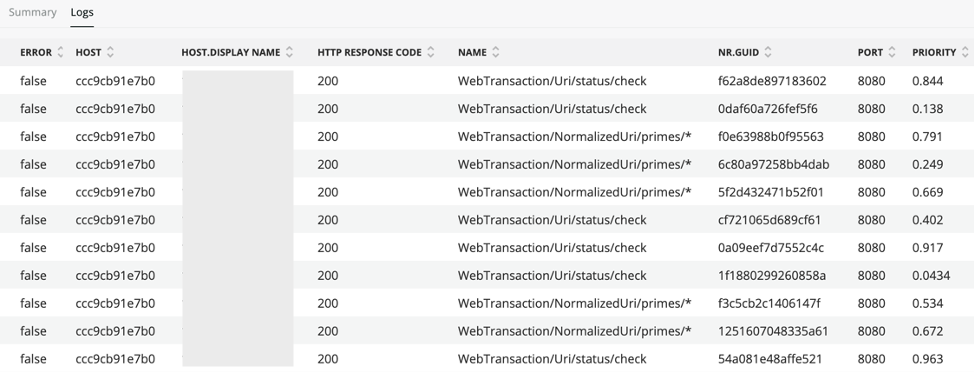
Task: Click priority value 0.963
Action: coord(927,359)
